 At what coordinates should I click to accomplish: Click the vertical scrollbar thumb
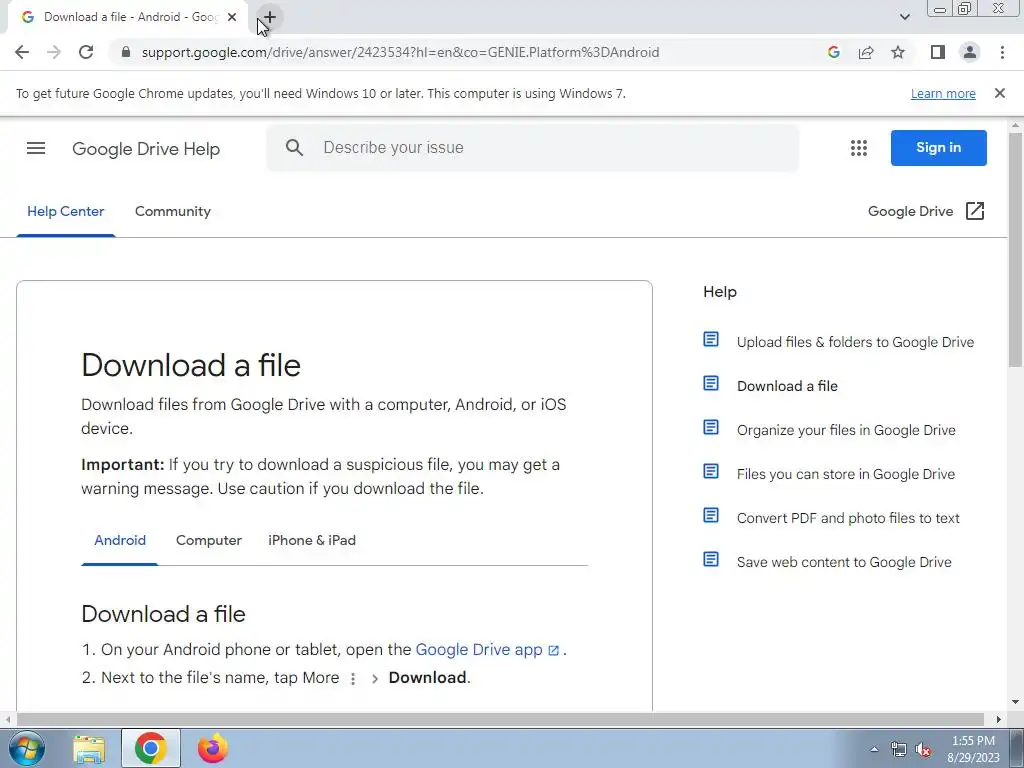point(1015,249)
